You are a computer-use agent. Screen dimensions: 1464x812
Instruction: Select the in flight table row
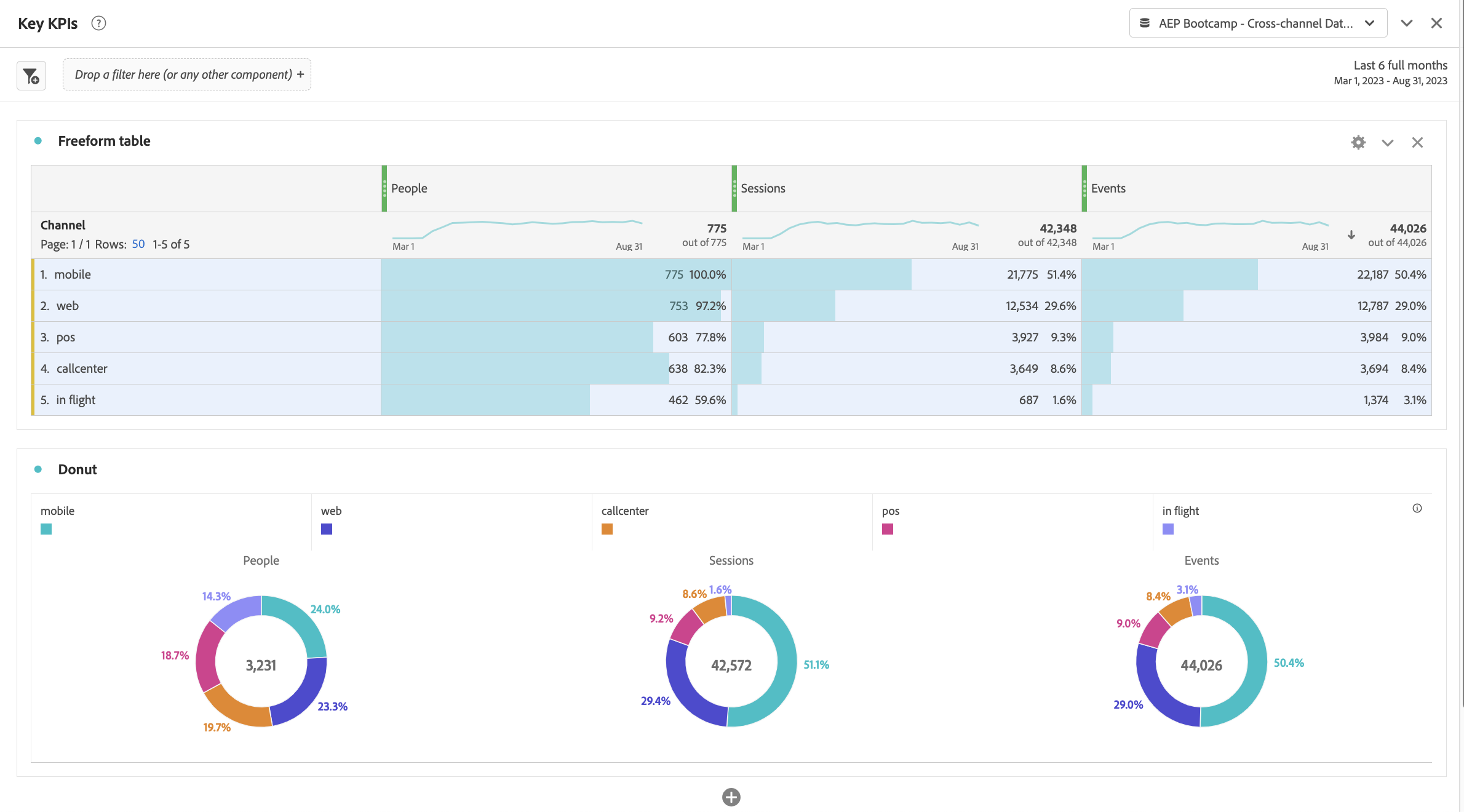click(731, 400)
